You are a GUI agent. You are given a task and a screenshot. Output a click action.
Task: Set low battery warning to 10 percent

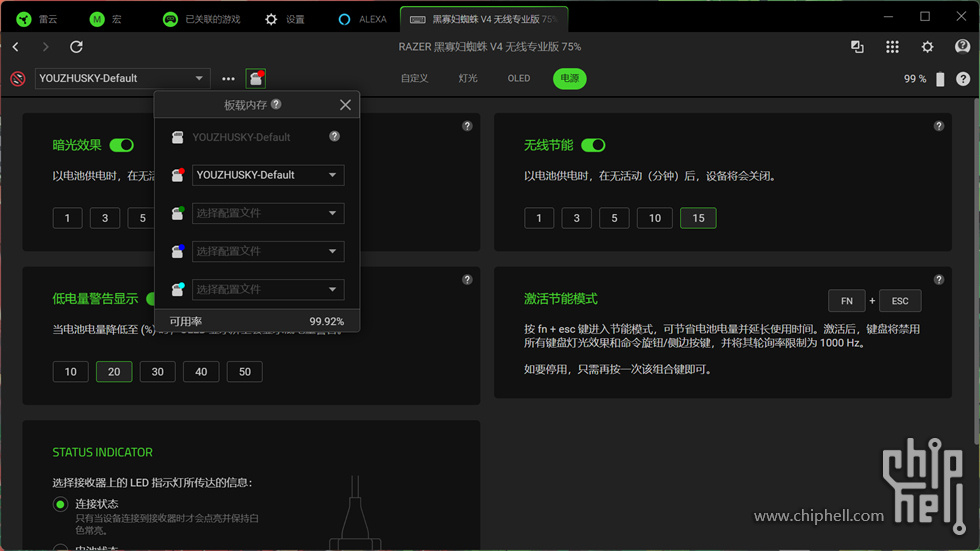click(71, 372)
